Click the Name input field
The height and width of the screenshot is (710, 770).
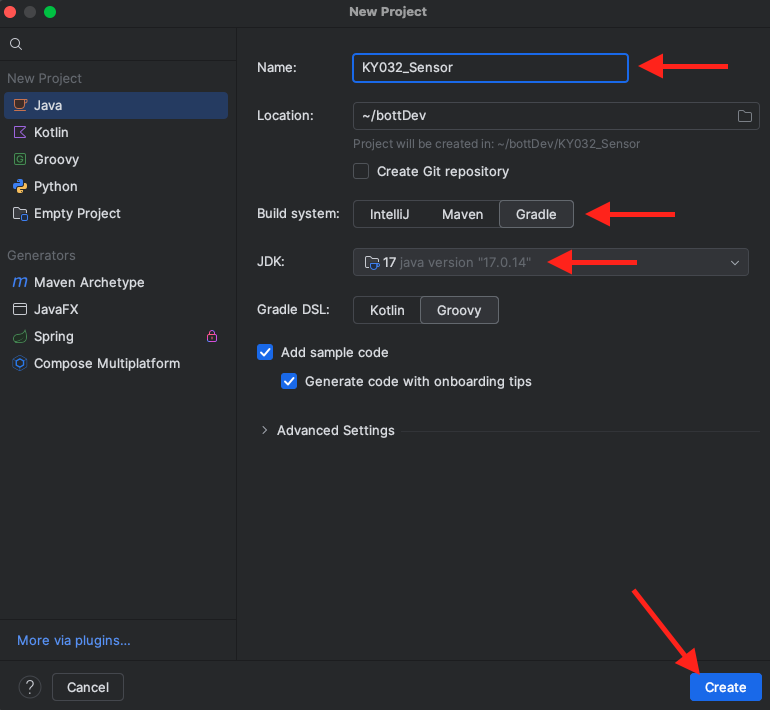pos(490,68)
